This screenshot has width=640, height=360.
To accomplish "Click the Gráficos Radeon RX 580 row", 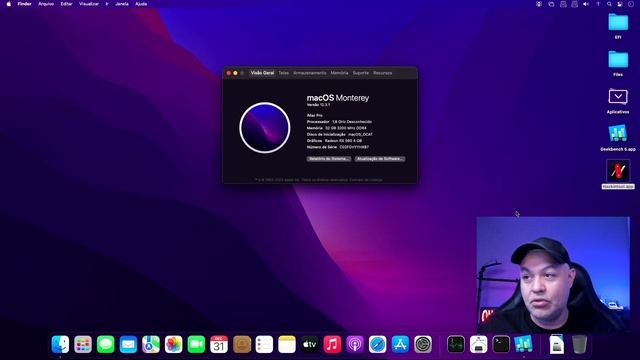I will (334, 141).
